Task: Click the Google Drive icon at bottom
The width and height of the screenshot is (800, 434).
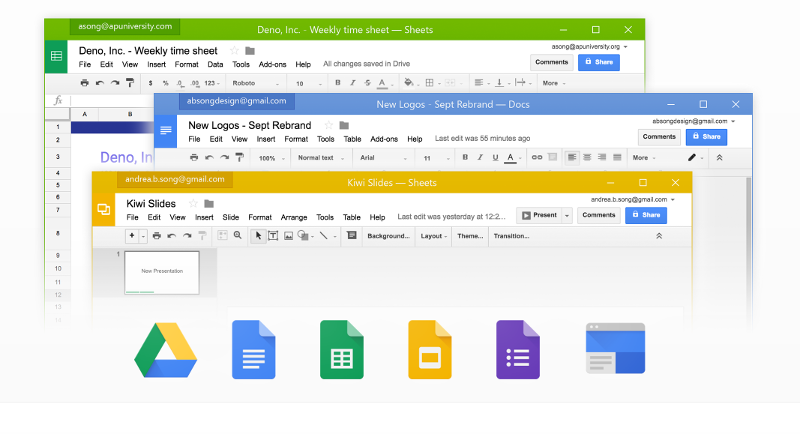Action: 166,350
